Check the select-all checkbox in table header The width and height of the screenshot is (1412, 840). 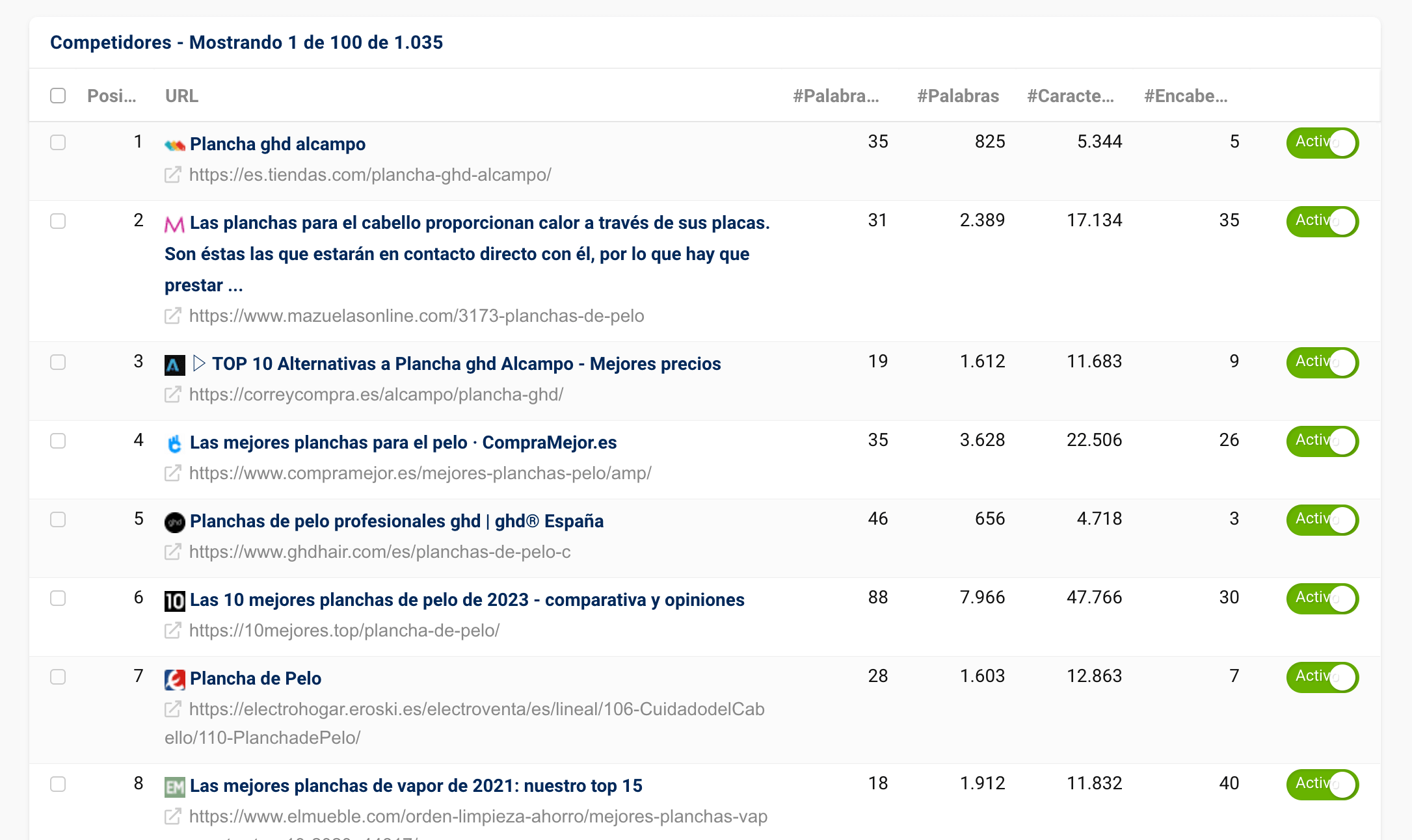58,96
